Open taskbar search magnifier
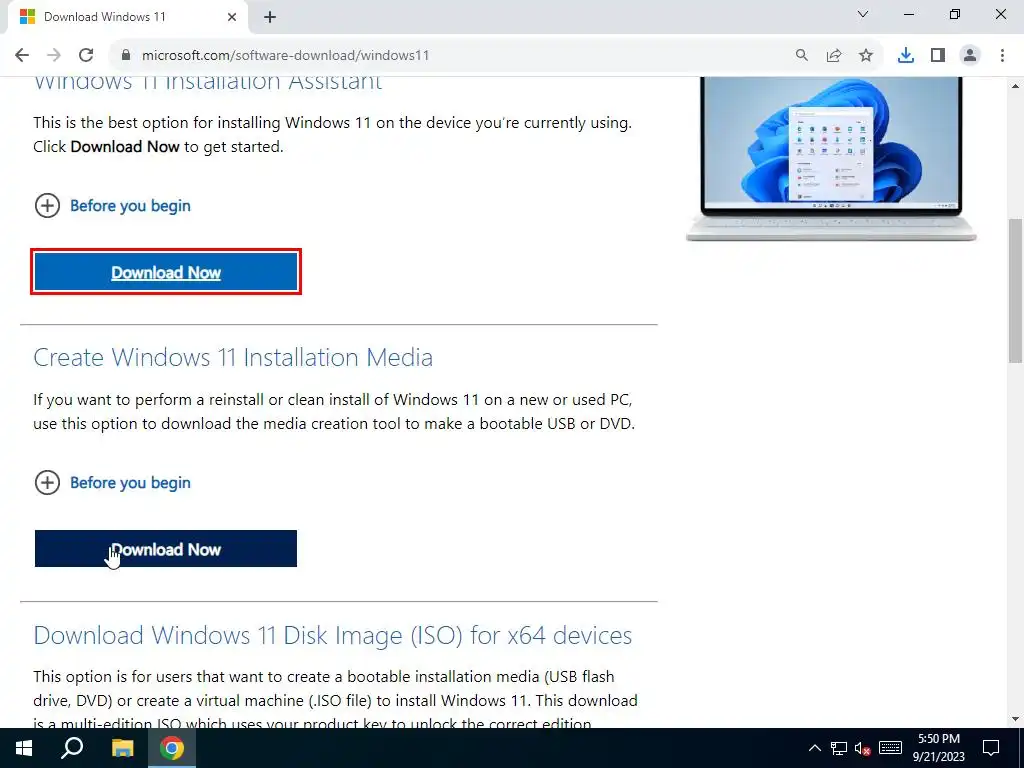Screen dimensions: 1024x768 pyautogui.click(x=72, y=748)
